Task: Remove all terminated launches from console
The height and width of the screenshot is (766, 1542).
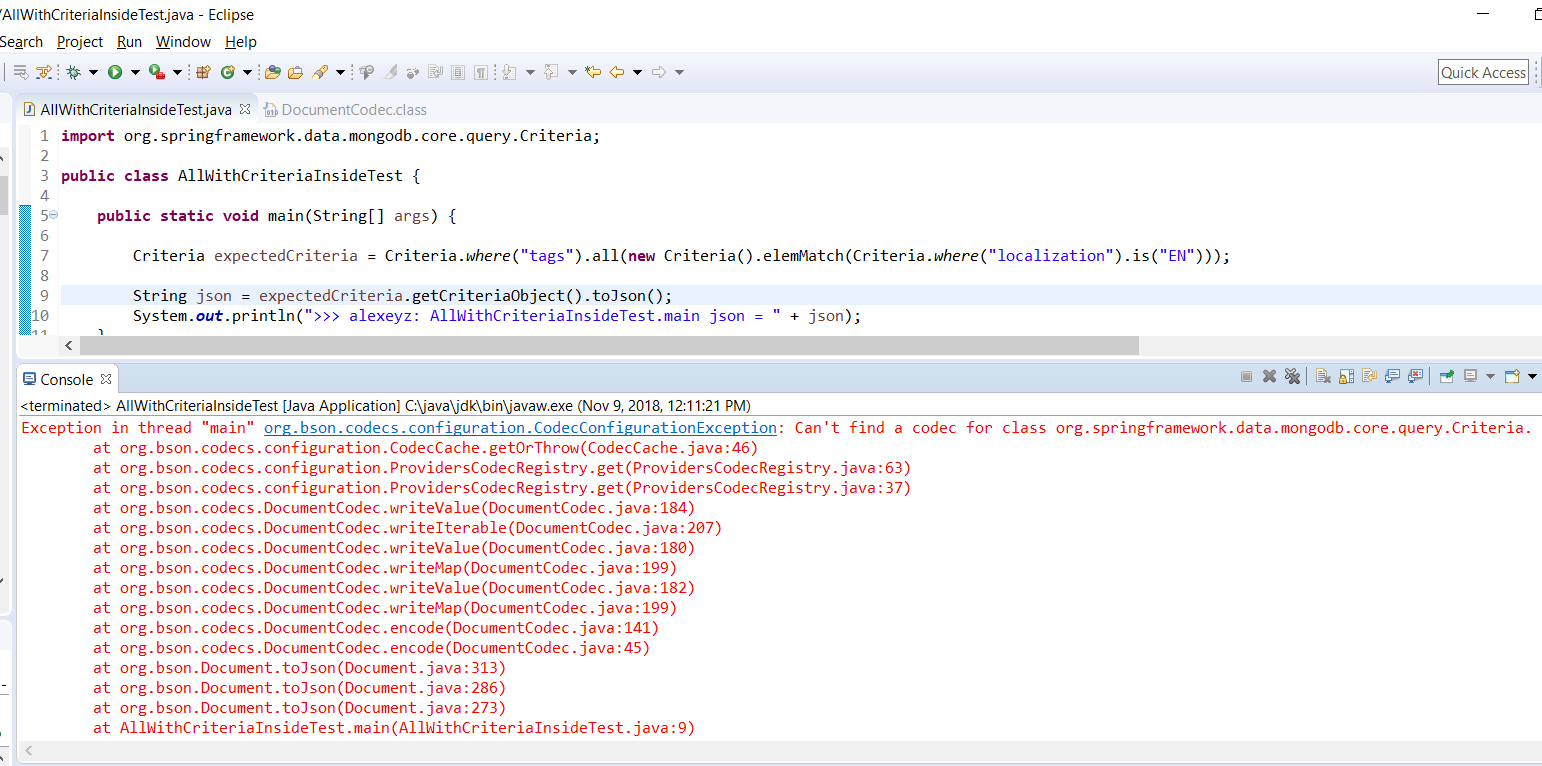Action: coord(1292,375)
